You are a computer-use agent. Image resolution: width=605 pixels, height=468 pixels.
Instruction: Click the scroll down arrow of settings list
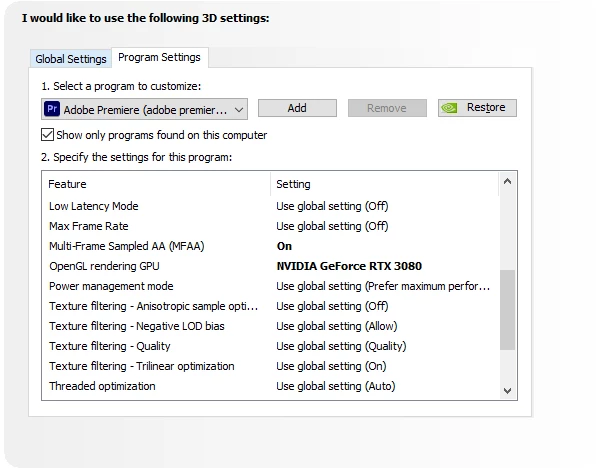[x=507, y=391]
